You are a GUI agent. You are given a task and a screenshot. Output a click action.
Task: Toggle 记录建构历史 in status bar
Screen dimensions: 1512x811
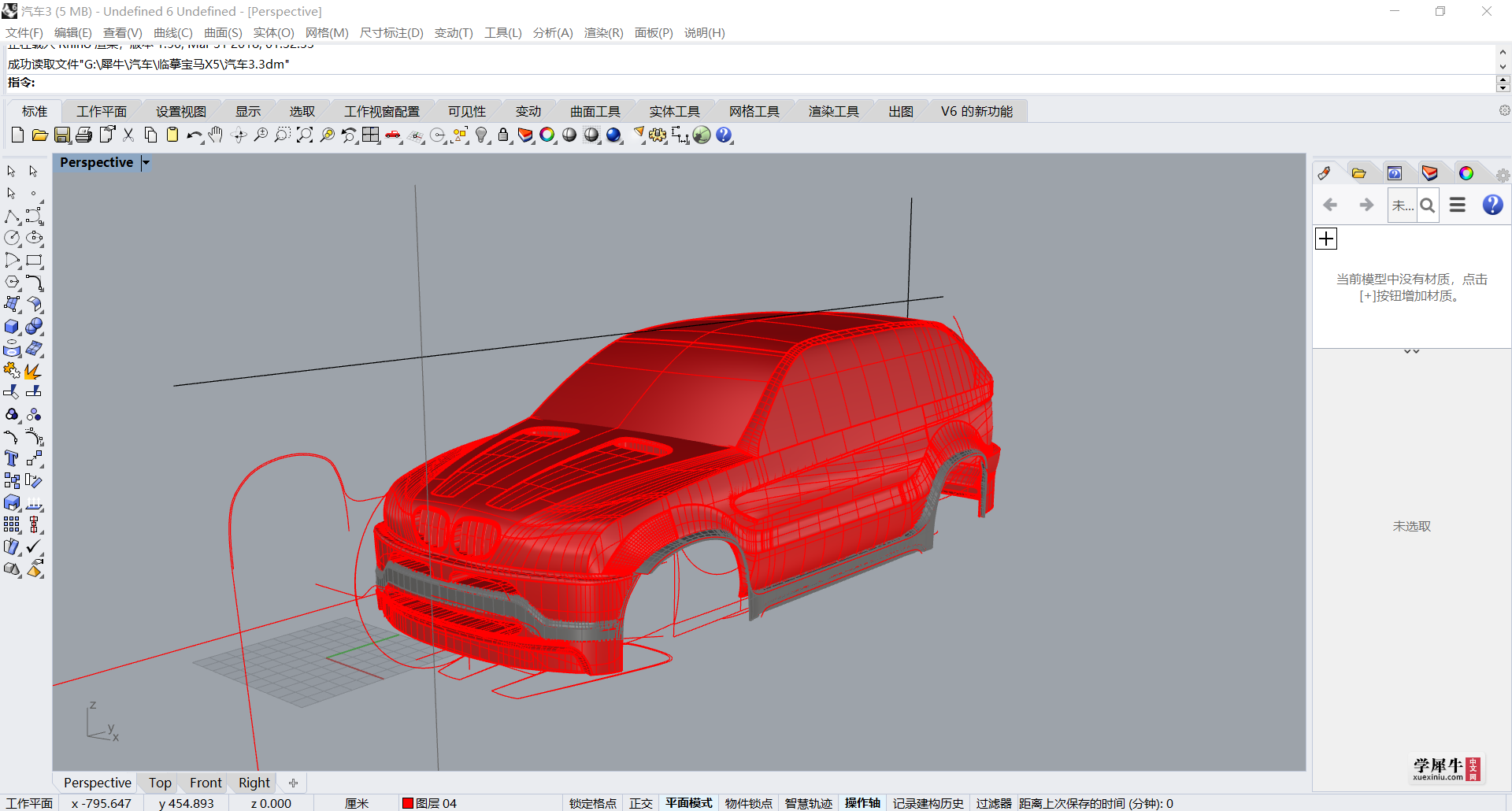pos(928,803)
